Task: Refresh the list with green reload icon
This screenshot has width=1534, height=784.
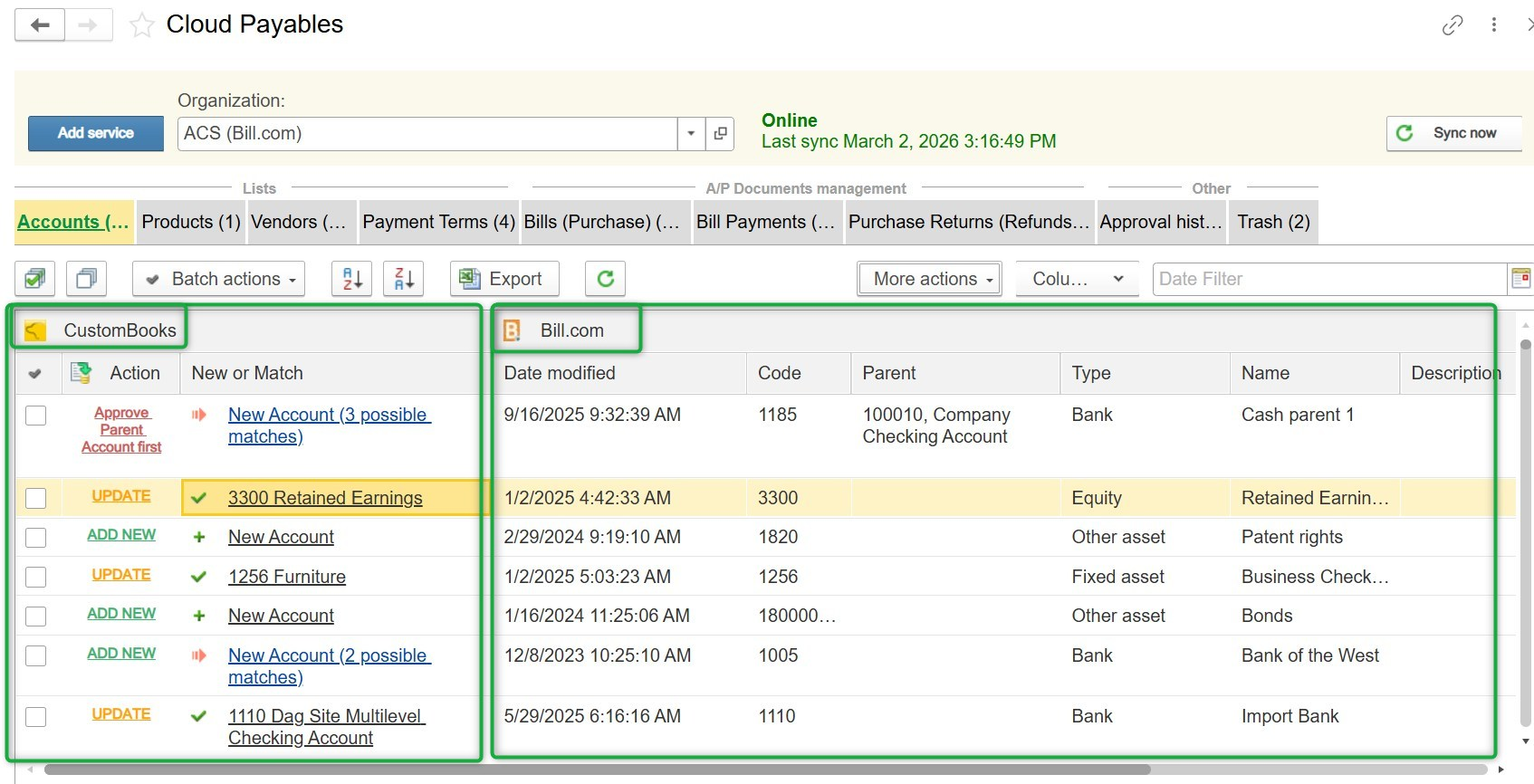Action: pos(606,279)
